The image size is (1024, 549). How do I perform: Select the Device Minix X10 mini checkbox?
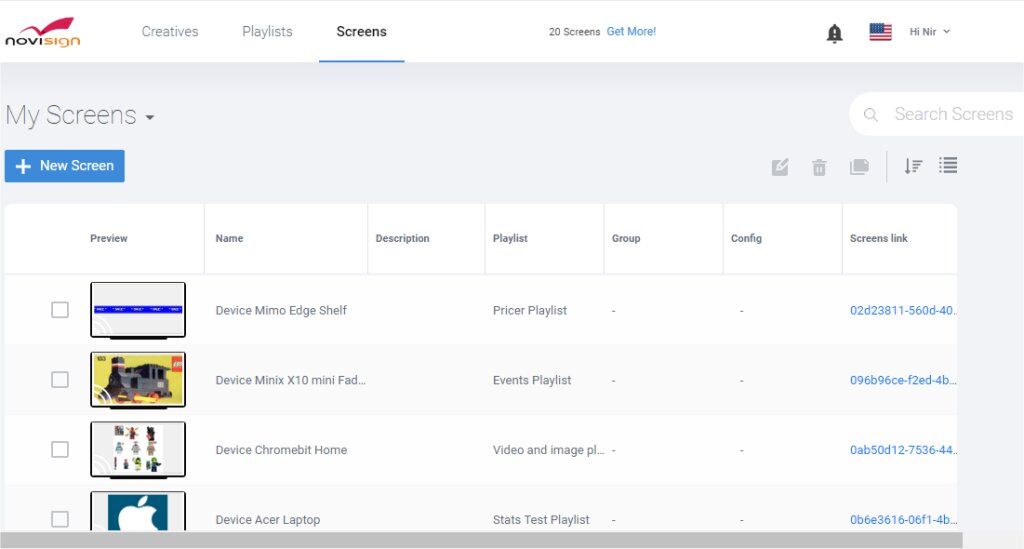tap(60, 380)
